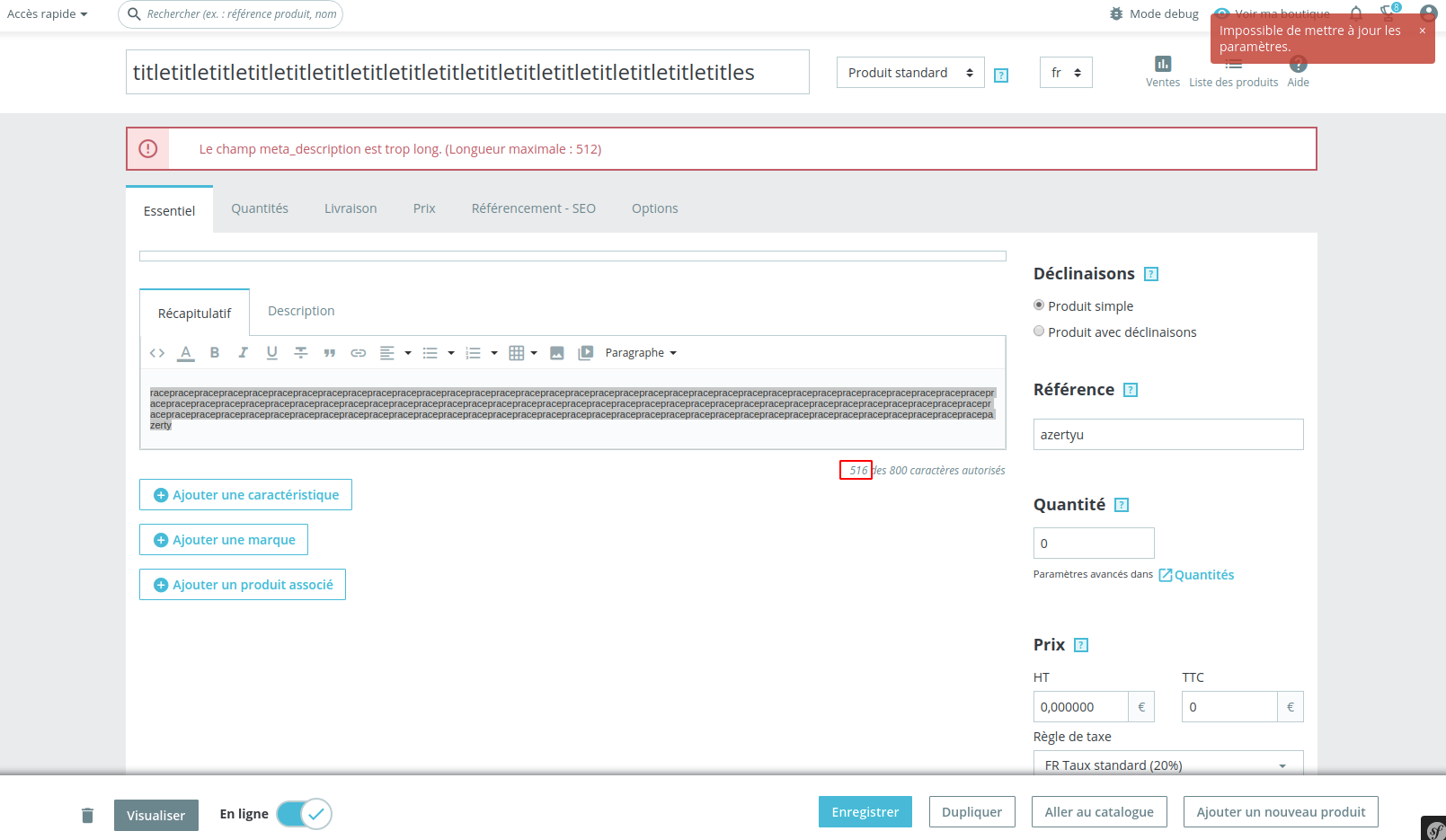
Task: Open Description sub-tab
Action: point(301,311)
